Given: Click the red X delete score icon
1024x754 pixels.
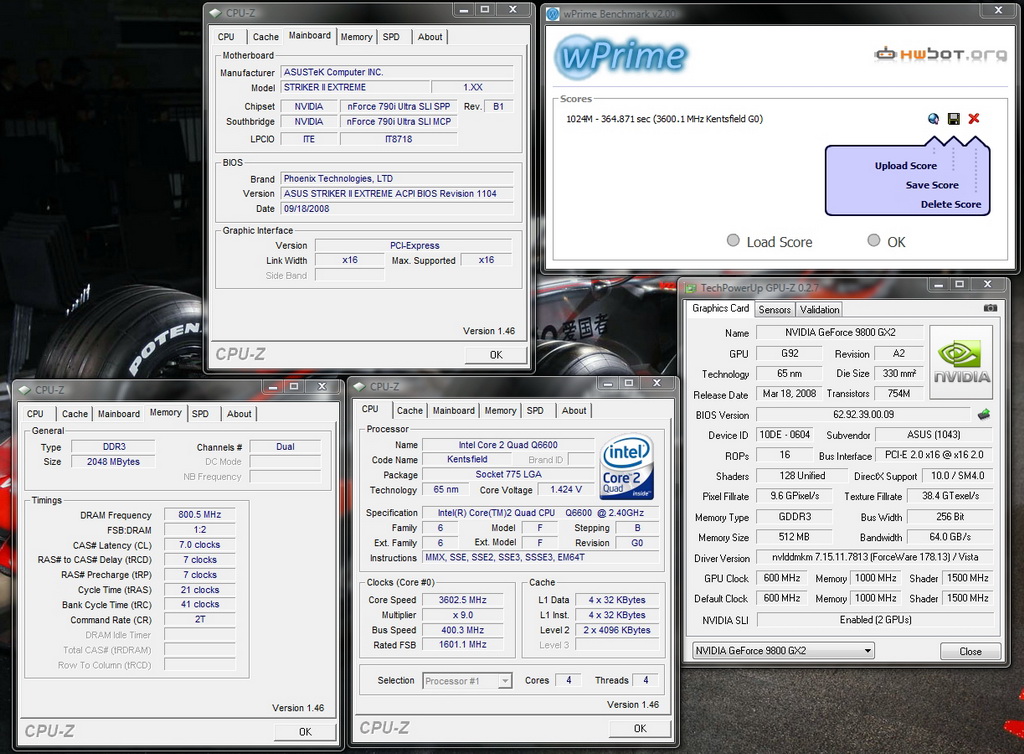Looking at the screenshot, I should pos(974,119).
